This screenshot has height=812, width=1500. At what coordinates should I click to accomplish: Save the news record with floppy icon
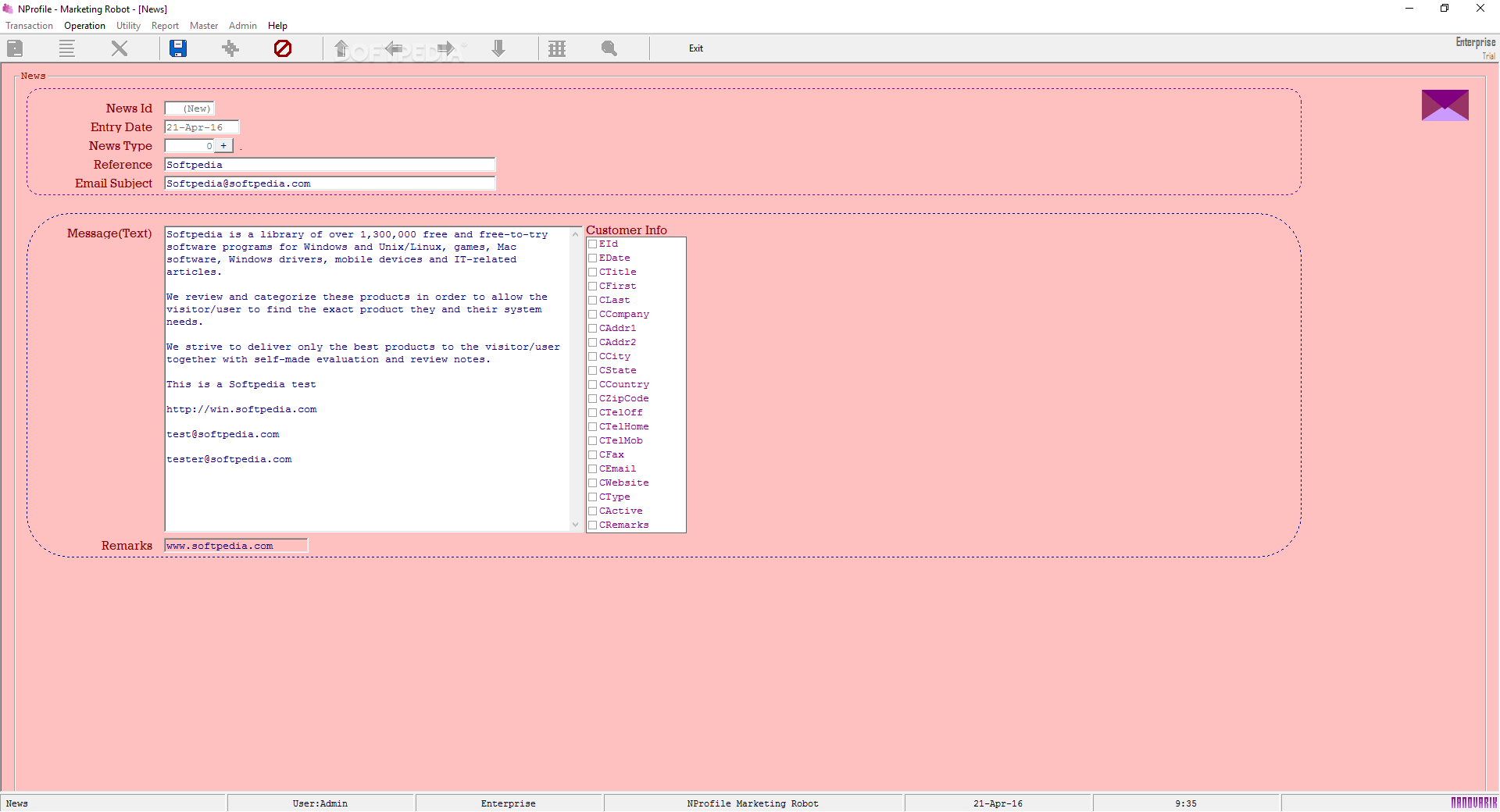click(x=178, y=48)
